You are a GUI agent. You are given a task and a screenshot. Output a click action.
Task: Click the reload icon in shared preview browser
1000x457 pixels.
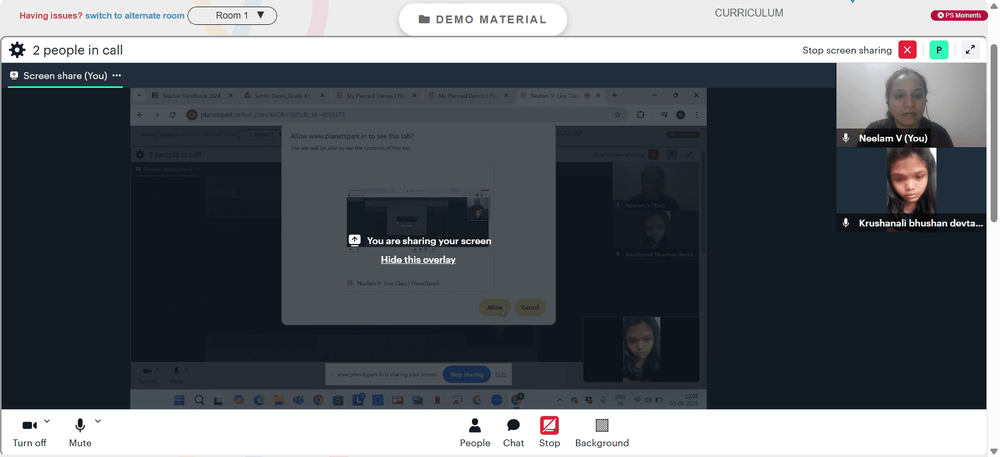pos(172,115)
